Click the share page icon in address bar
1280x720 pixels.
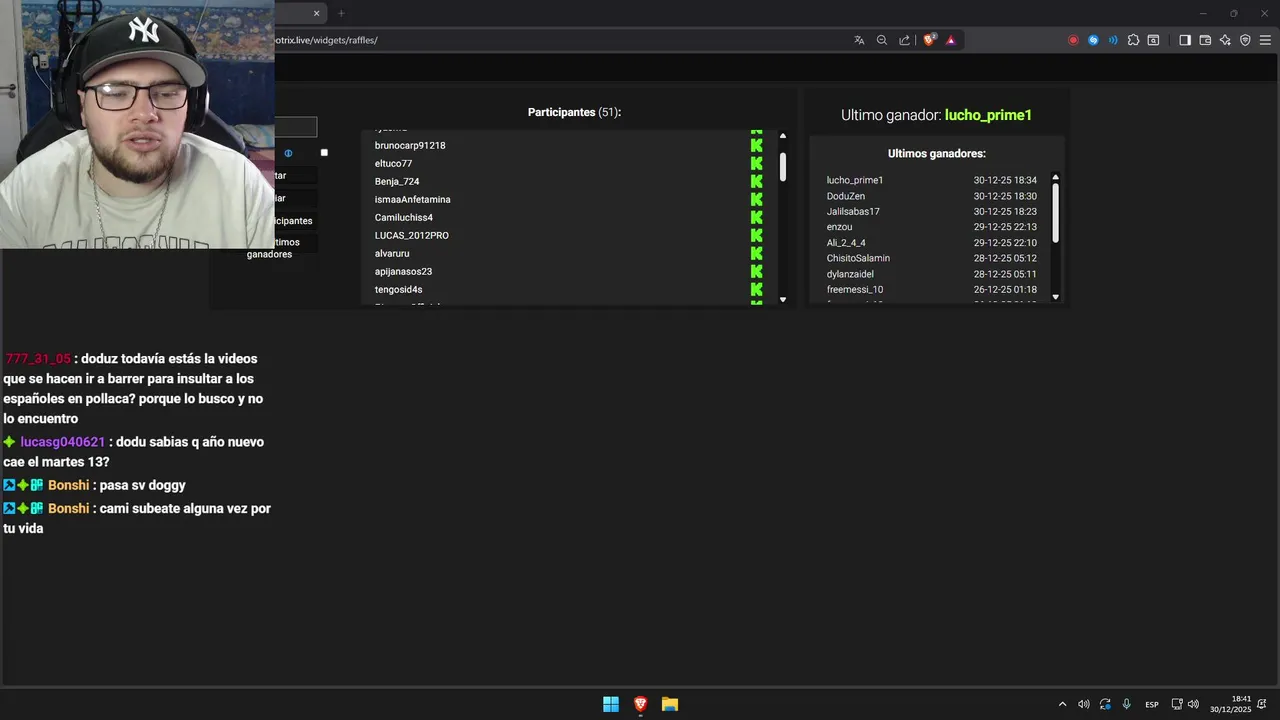click(x=905, y=40)
